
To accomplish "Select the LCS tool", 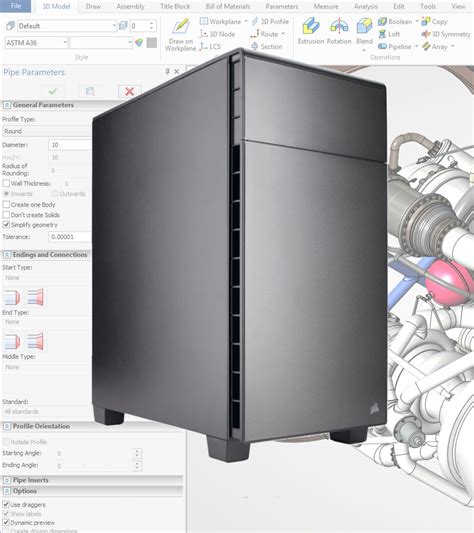I will (210, 47).
